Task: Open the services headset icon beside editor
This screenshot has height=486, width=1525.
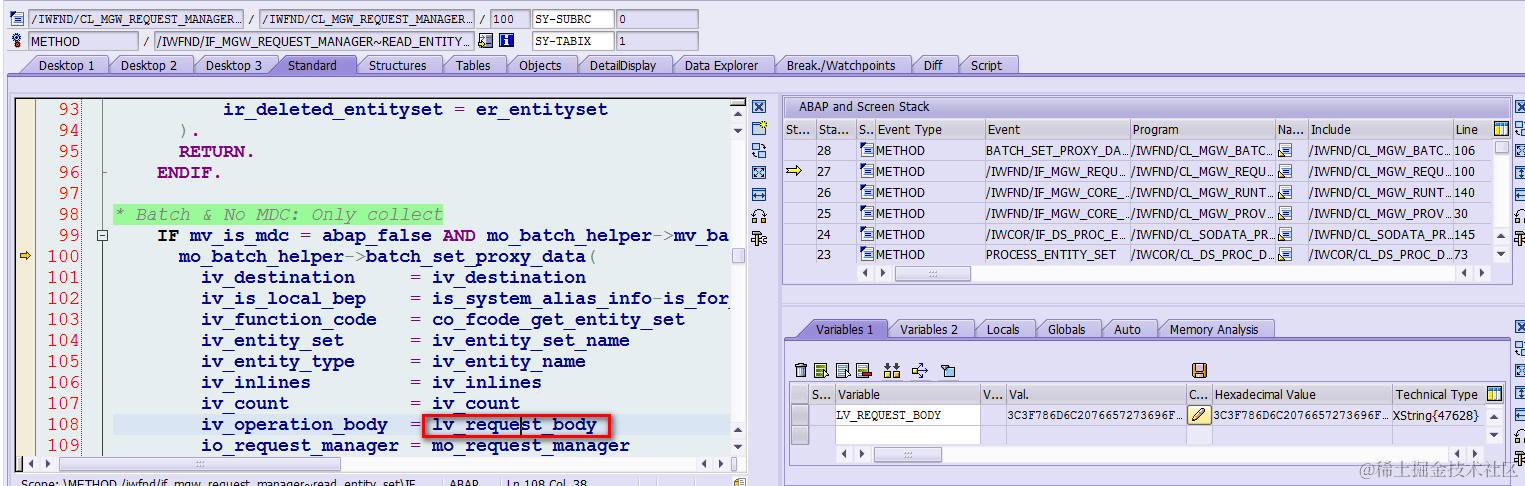Action: coord(758,216)
